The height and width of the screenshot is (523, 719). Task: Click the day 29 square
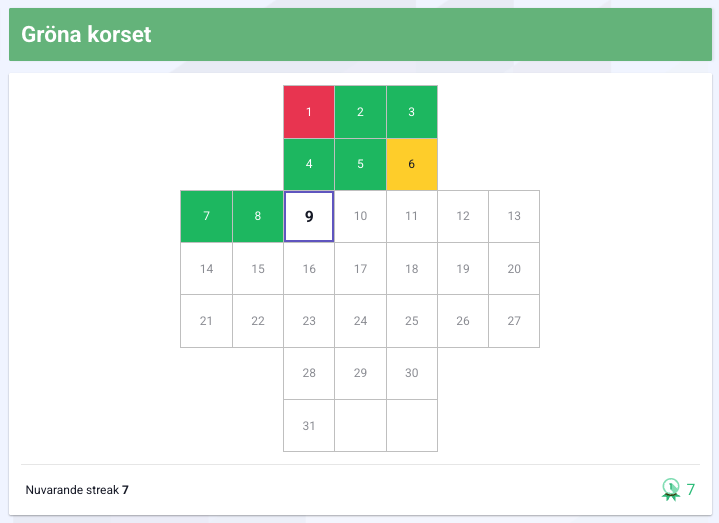tap(360, 373)
